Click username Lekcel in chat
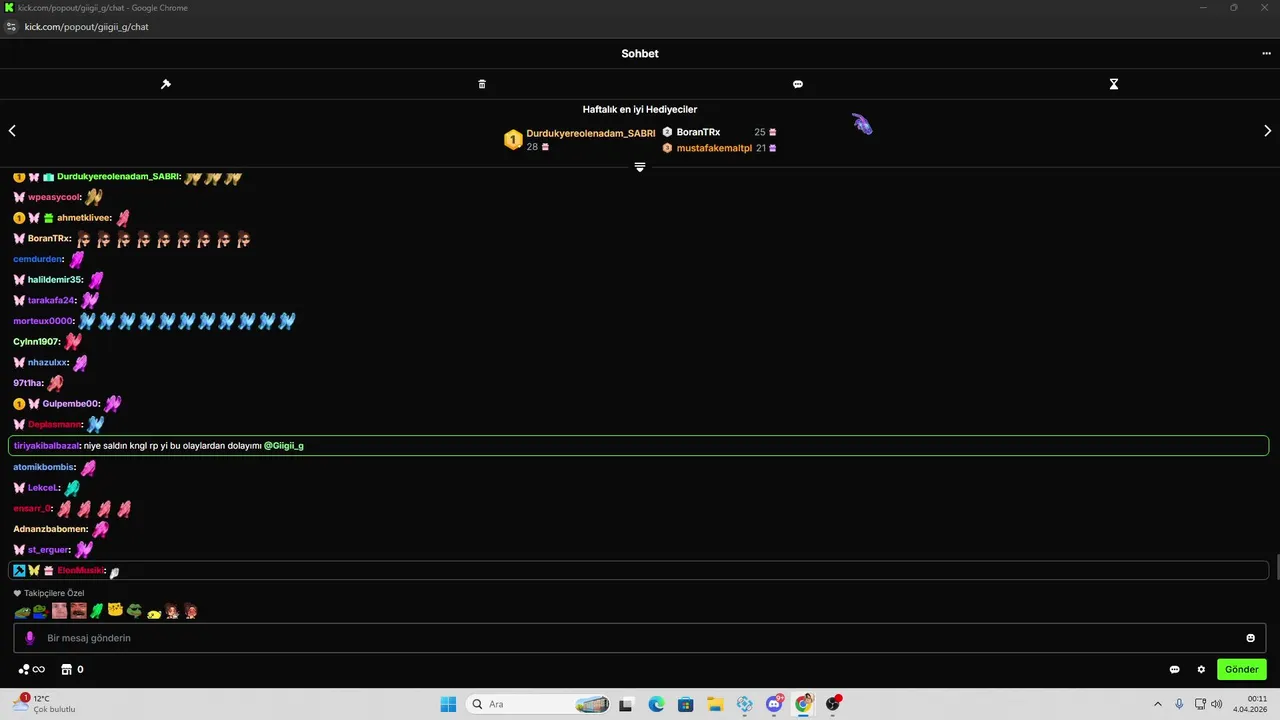The height and width of the screenshot is (720, 1280). tap(43, 488)
